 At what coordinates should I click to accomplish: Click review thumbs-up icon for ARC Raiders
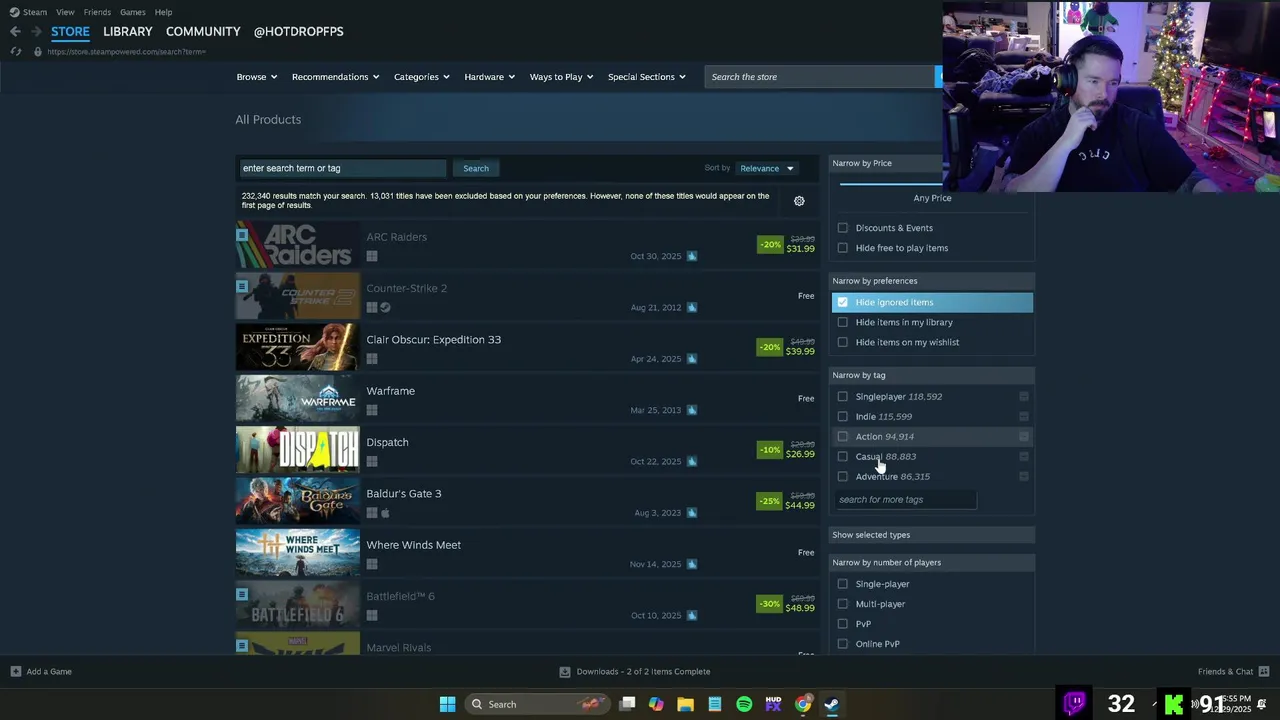[x=691, y=256]
